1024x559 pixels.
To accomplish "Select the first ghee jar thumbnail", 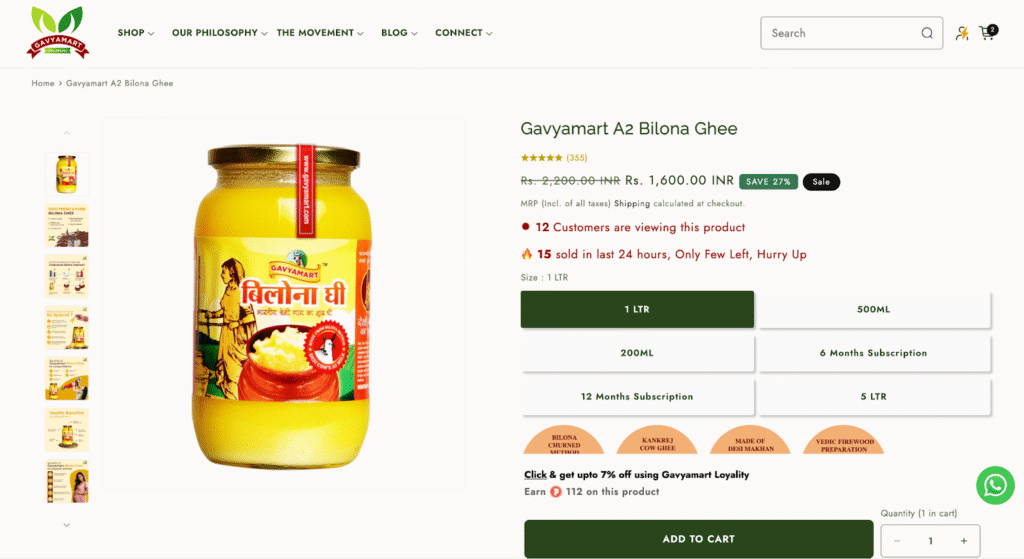I will tap(67, 174).
